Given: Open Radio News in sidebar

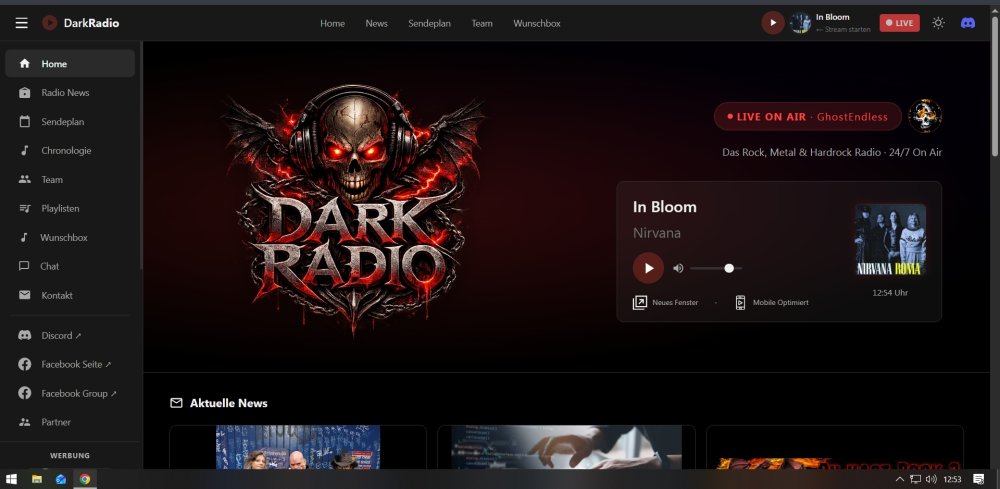Looking at the screenshot, I should pyautogui.click(x=65, y=93).
